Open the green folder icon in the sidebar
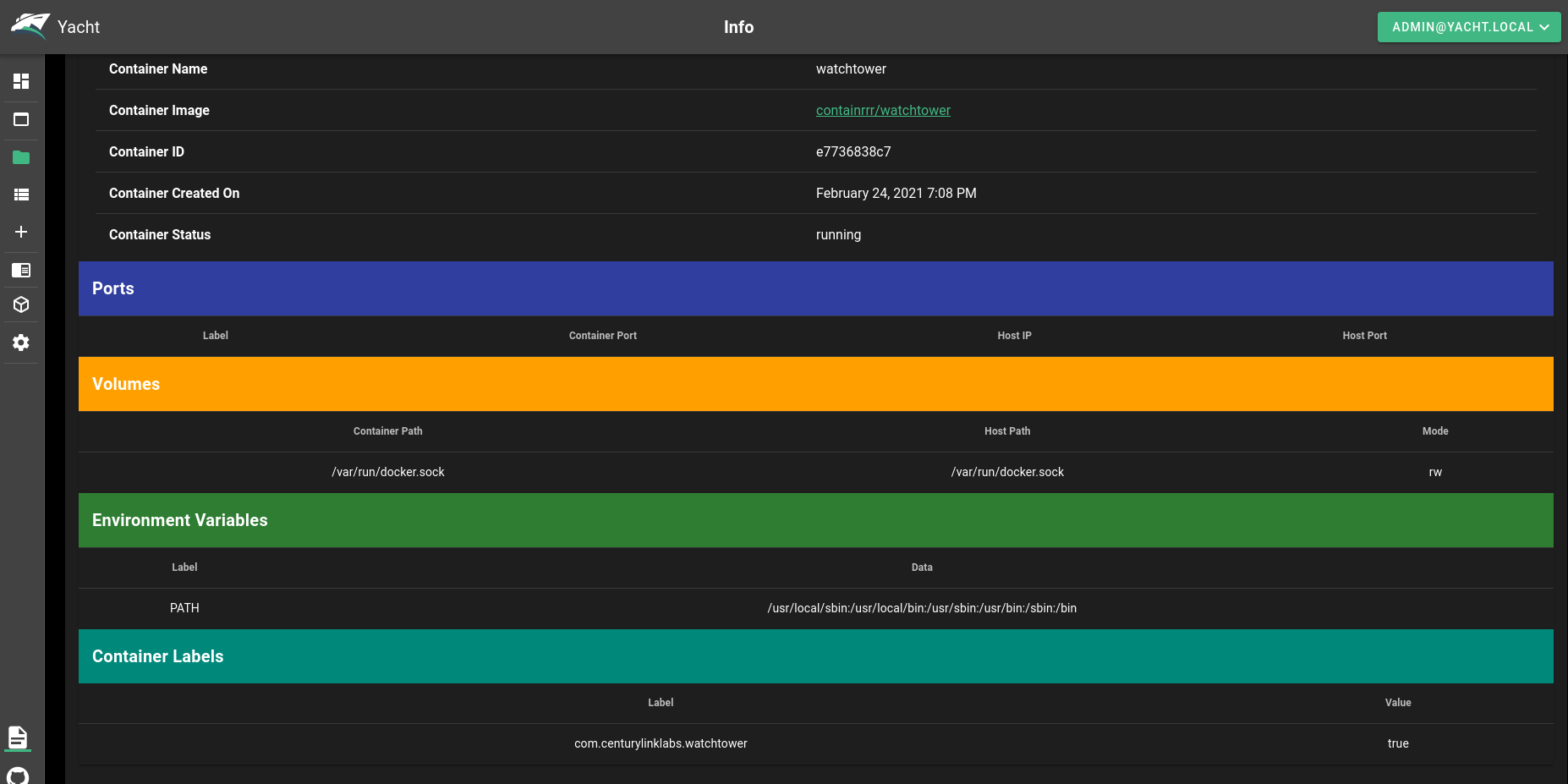 [x=21, y=157]
